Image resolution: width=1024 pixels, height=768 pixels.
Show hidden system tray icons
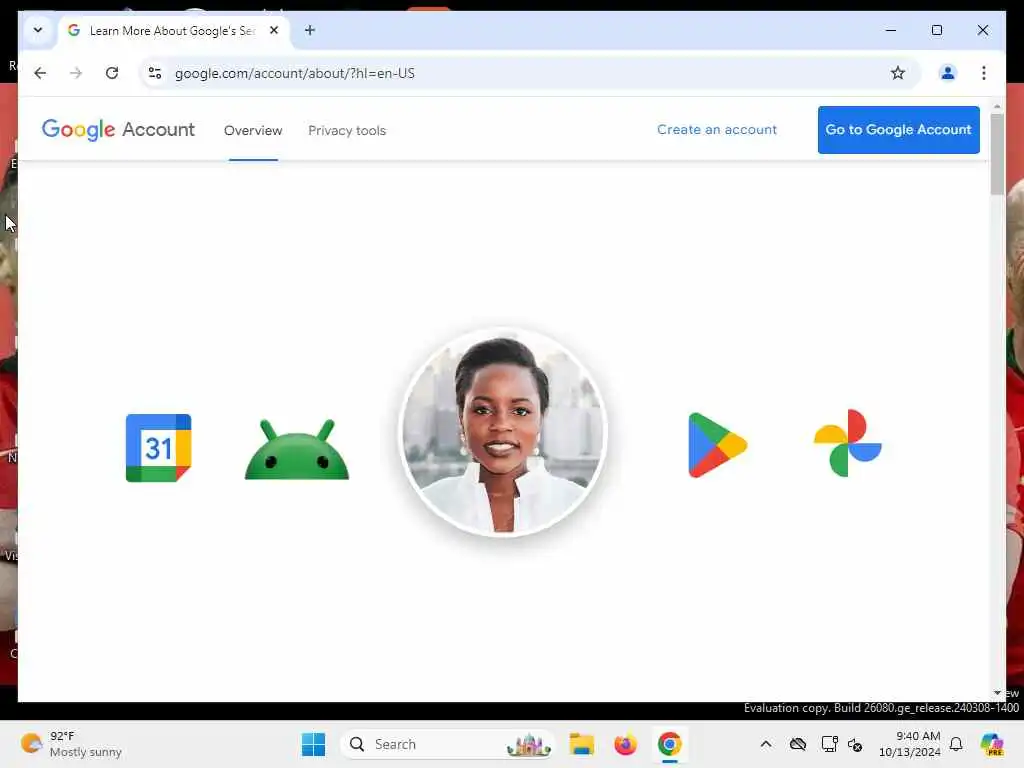[x=765, y=744]
